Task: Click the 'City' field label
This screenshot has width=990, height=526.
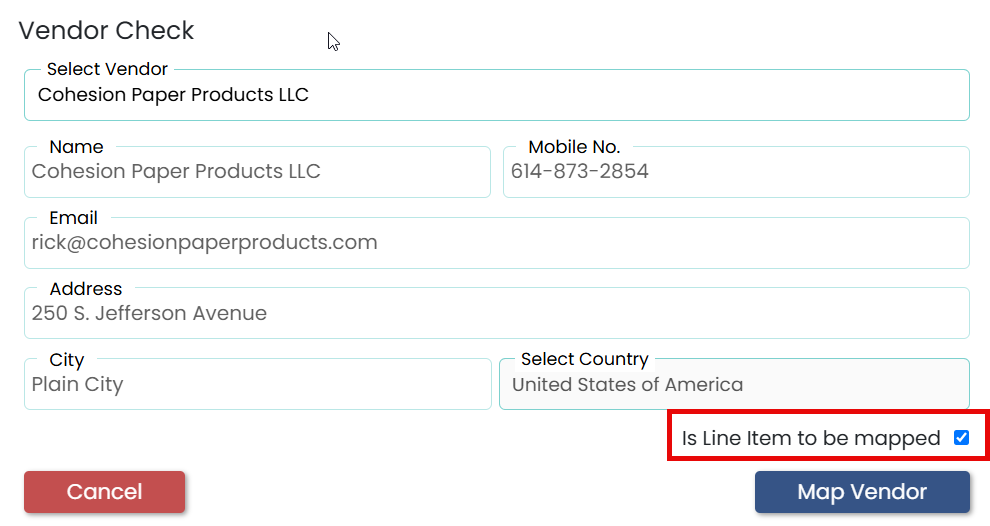Action: tap(67, 360)
